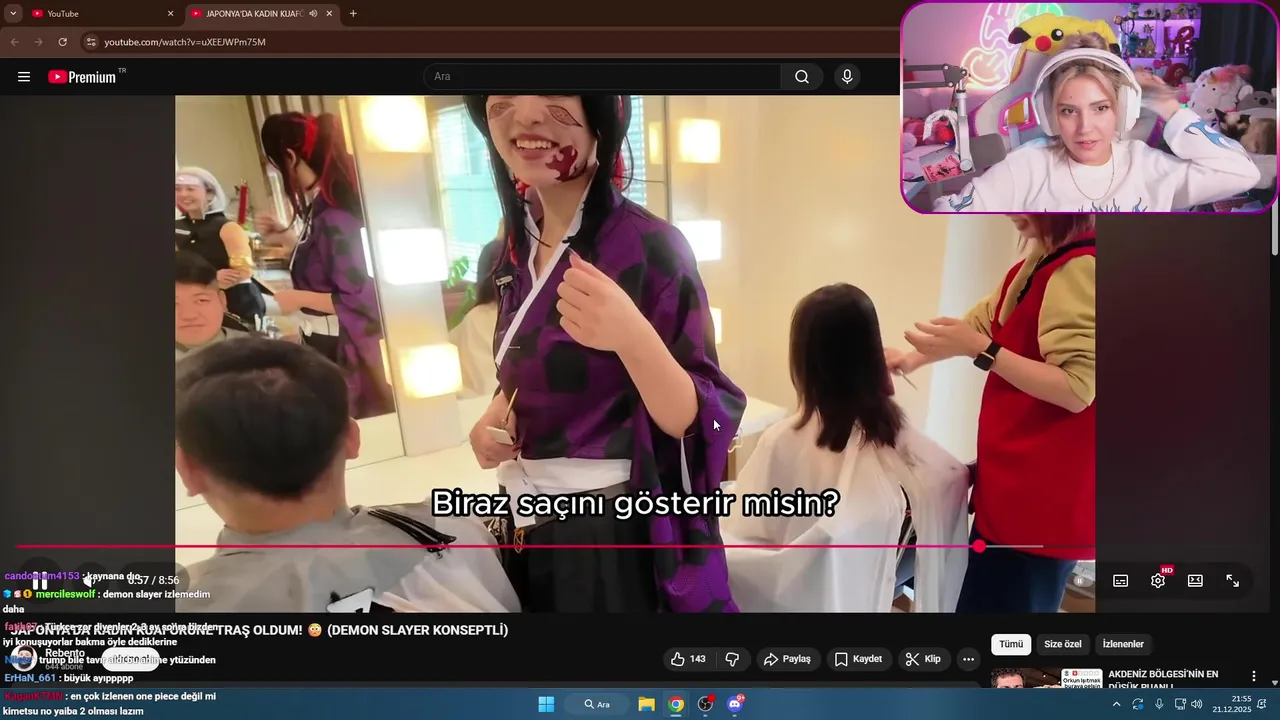Mute tab via speaker icon on tab
This screenshot has height=720, width=1280.
pyautogui.click(x=313, y=13)
